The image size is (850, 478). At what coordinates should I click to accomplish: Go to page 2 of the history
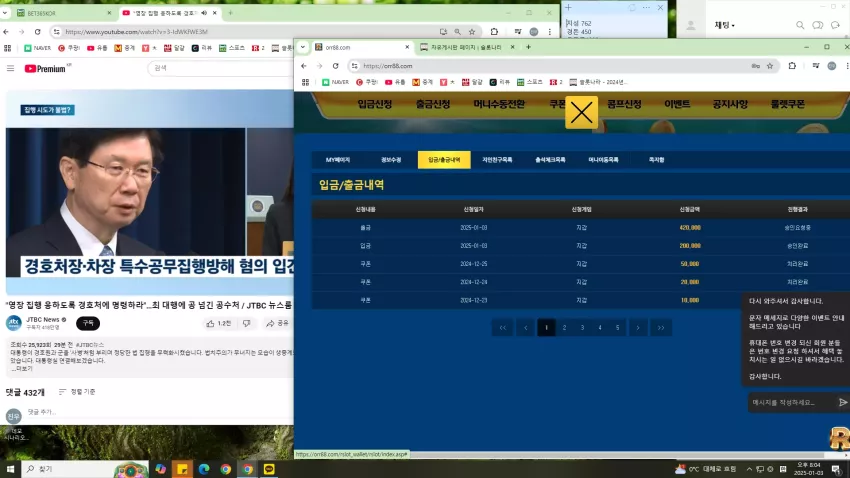point(564,327)
